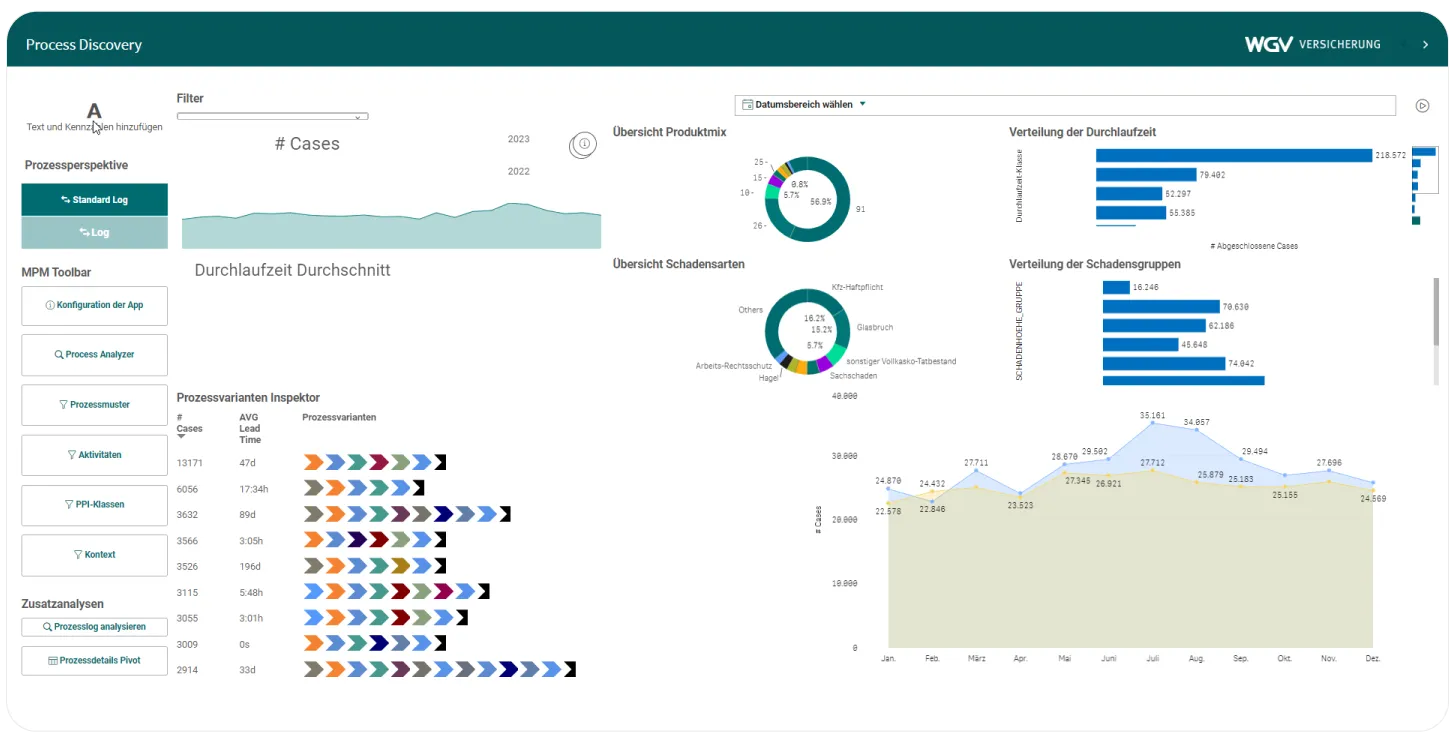Click the black end chevron in the 6056 row
The image size is (1455, 743).
[x=419, y=488]
